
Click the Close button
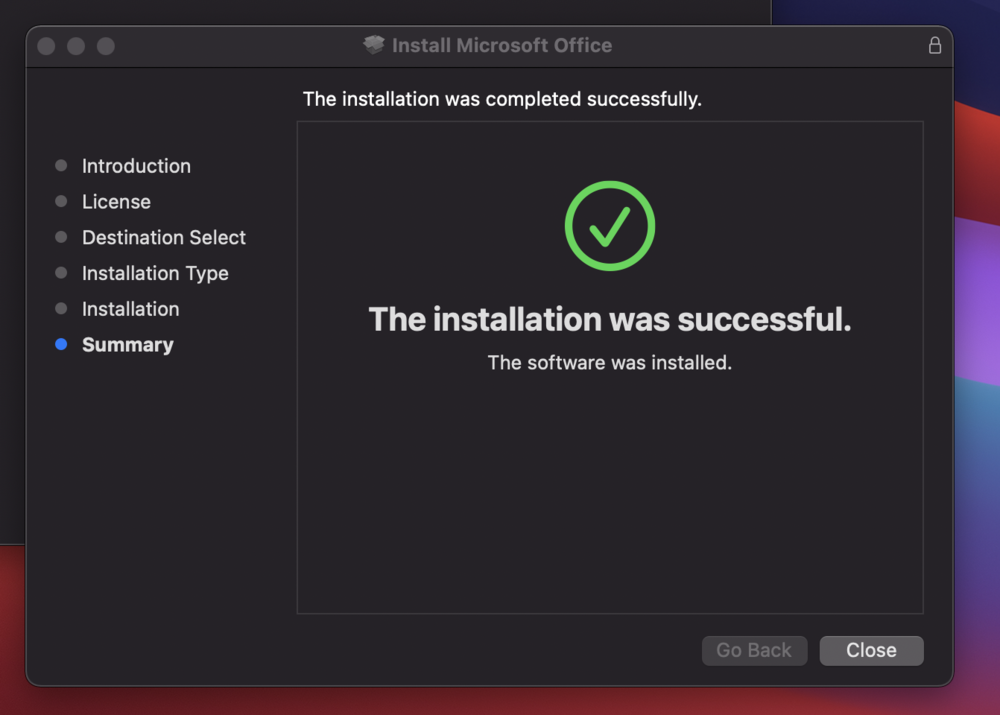click(x=871, y=650)
